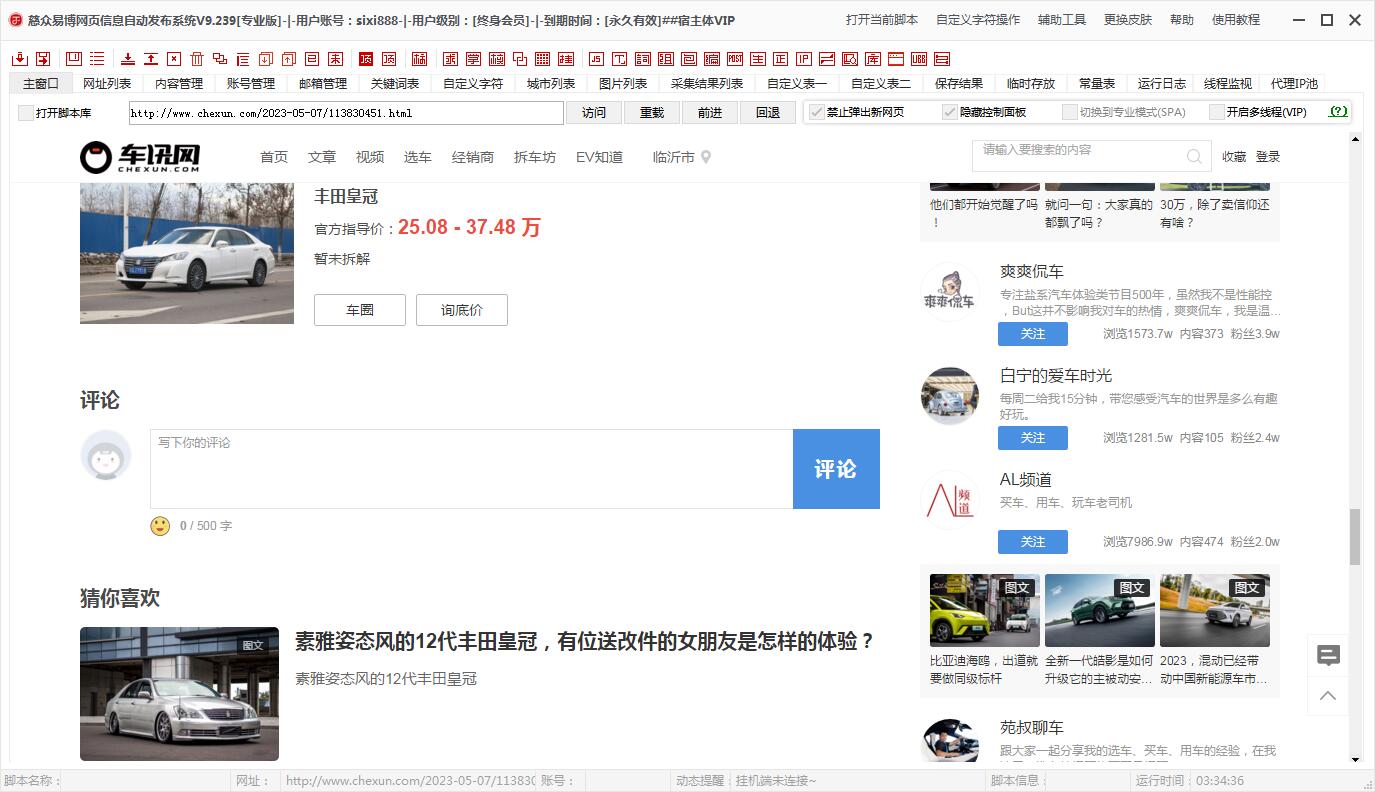Click the POST toolbar icon

[x=735, y=59]
